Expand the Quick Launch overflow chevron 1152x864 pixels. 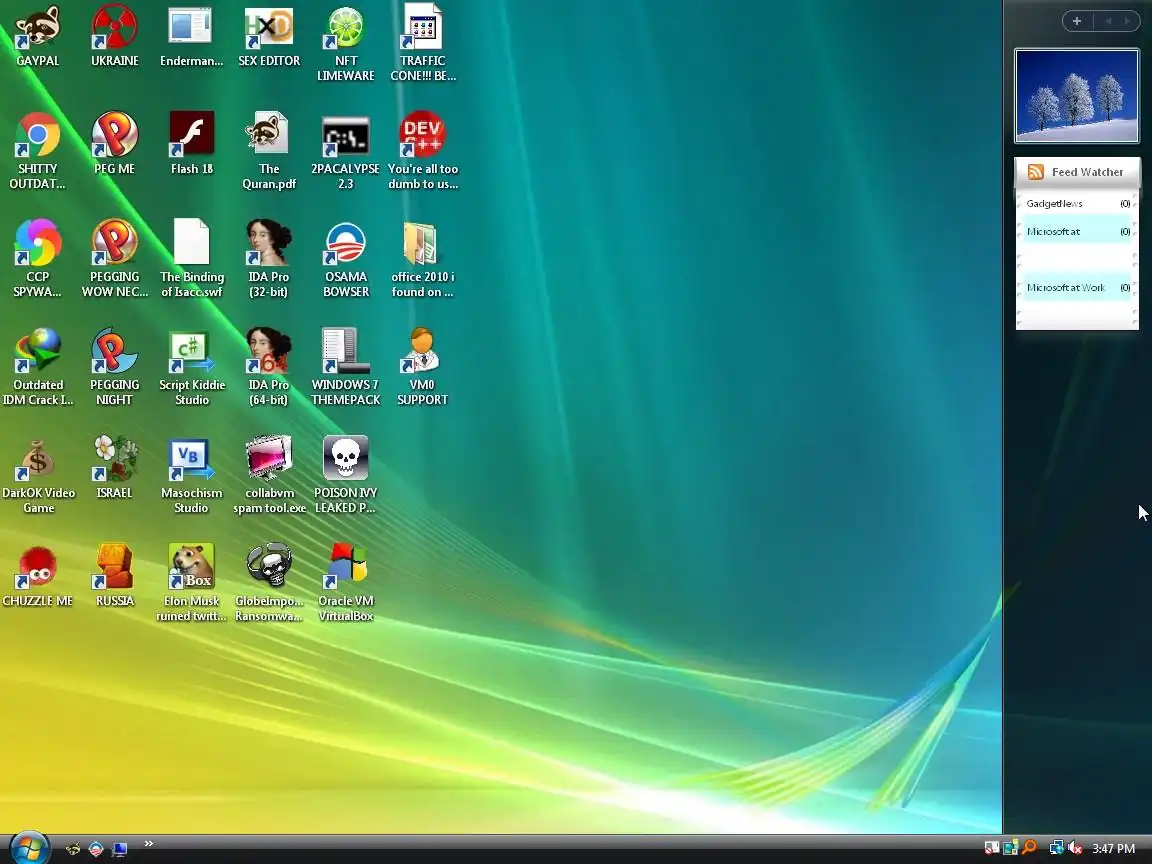tap(148, 843)
